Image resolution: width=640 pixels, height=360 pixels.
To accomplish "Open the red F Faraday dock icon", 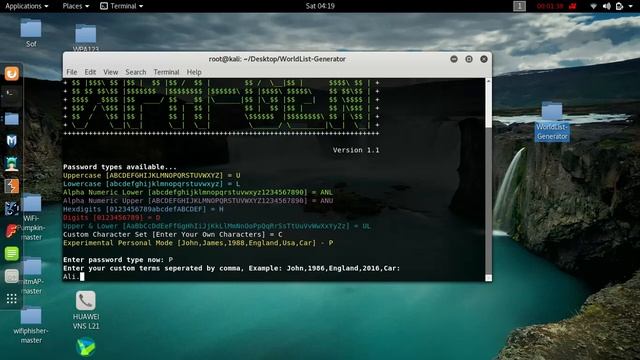I will click(x=11, y=231).
